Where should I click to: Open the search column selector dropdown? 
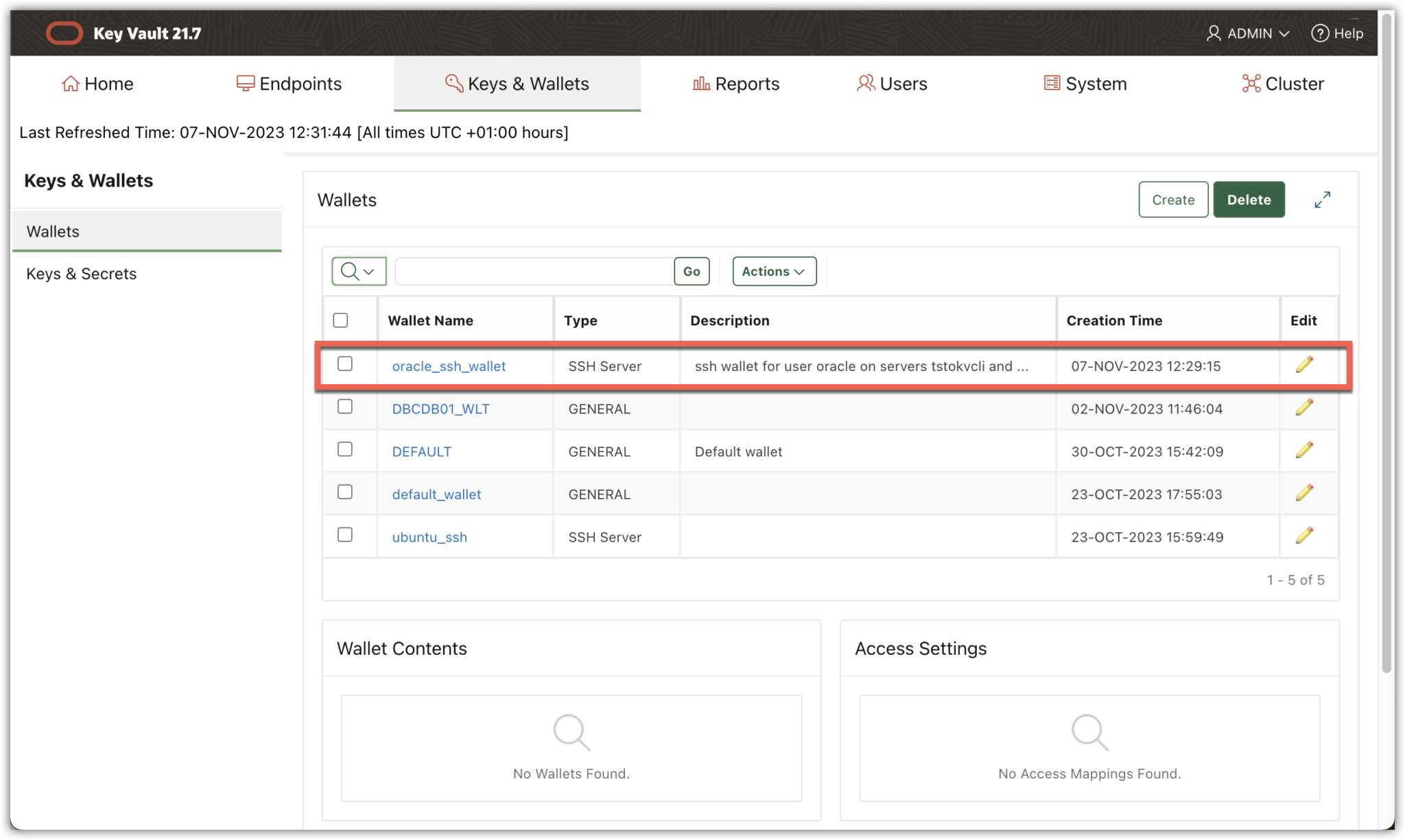tap(359, 272)
